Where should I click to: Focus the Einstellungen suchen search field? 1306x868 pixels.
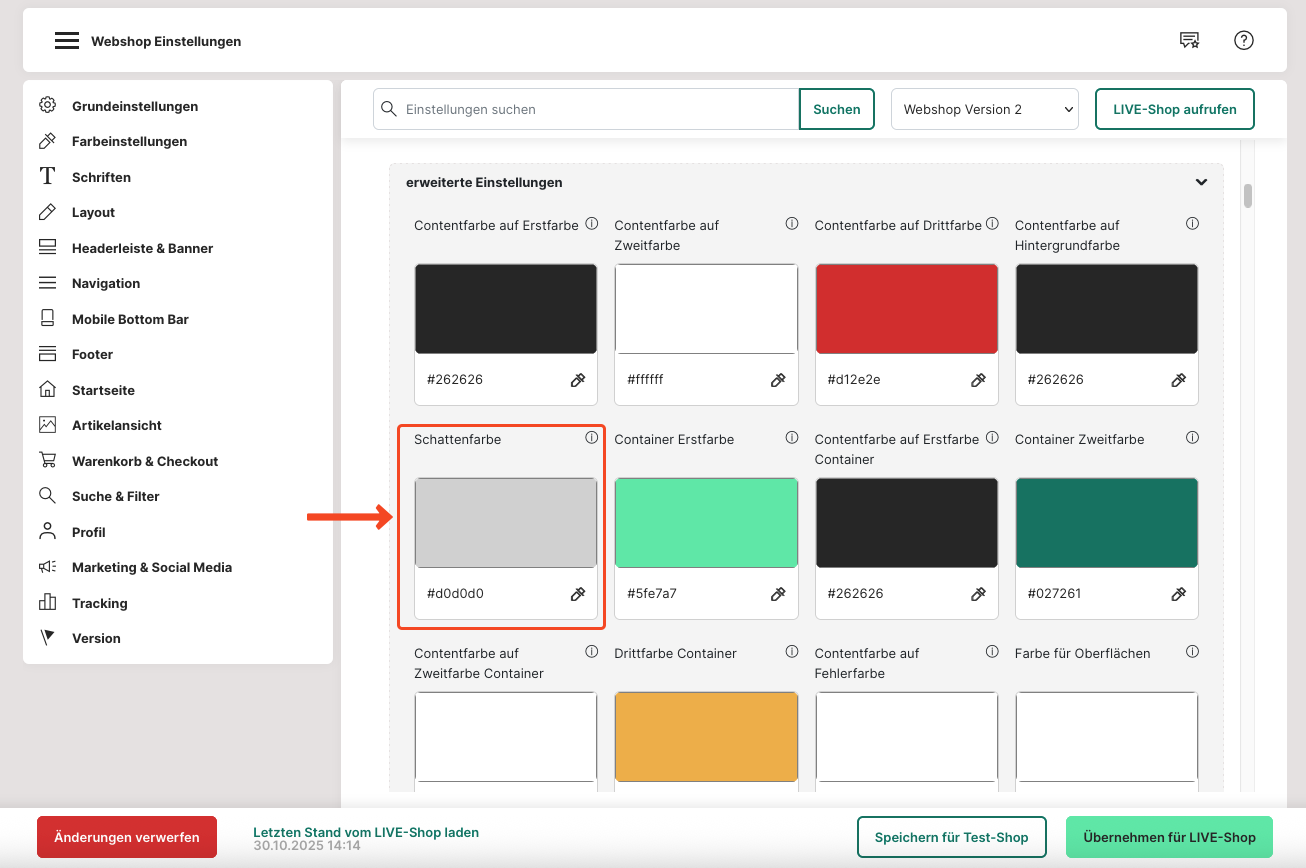click(598, 110)
